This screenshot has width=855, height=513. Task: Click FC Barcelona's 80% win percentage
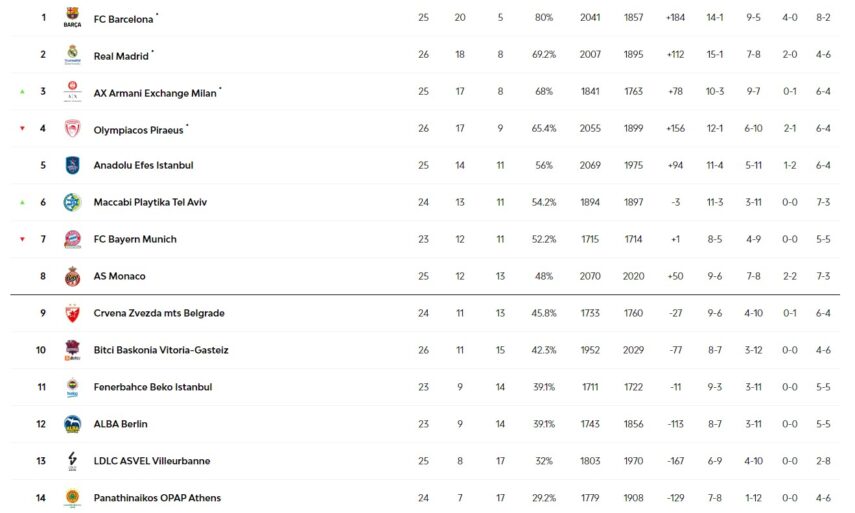coord(543,18)
